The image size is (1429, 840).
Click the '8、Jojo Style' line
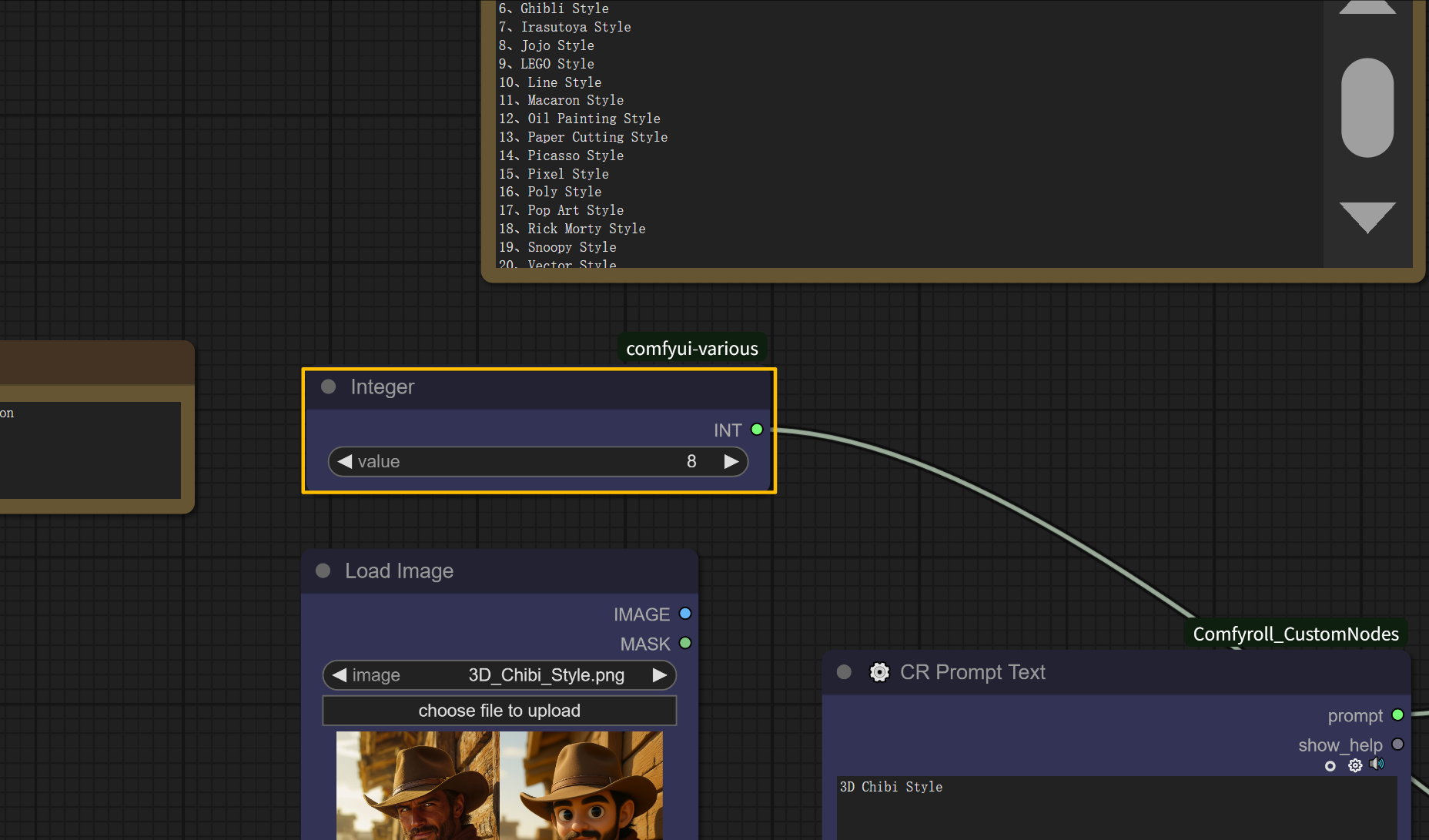(546, 45)
